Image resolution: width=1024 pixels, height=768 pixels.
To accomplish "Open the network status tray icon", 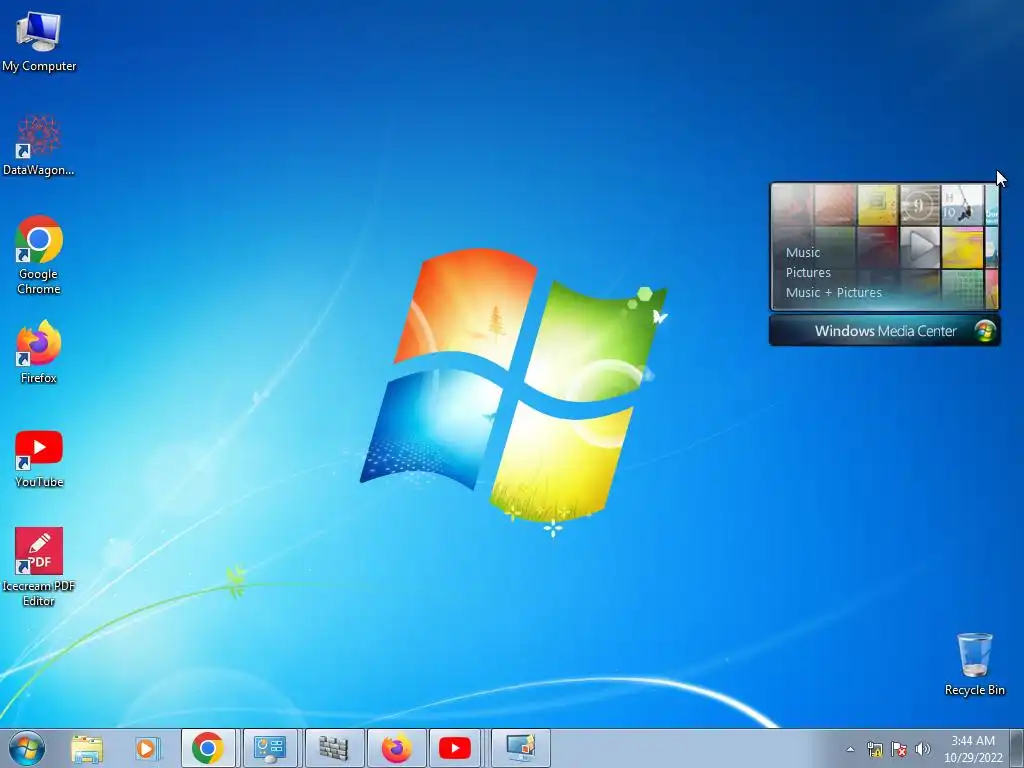I will (x=874, y=749).
